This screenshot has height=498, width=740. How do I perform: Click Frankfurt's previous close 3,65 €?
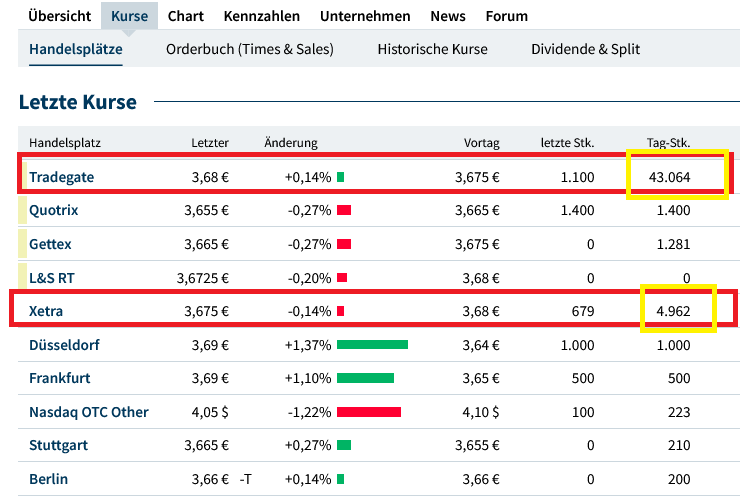[x=481, y=378]
